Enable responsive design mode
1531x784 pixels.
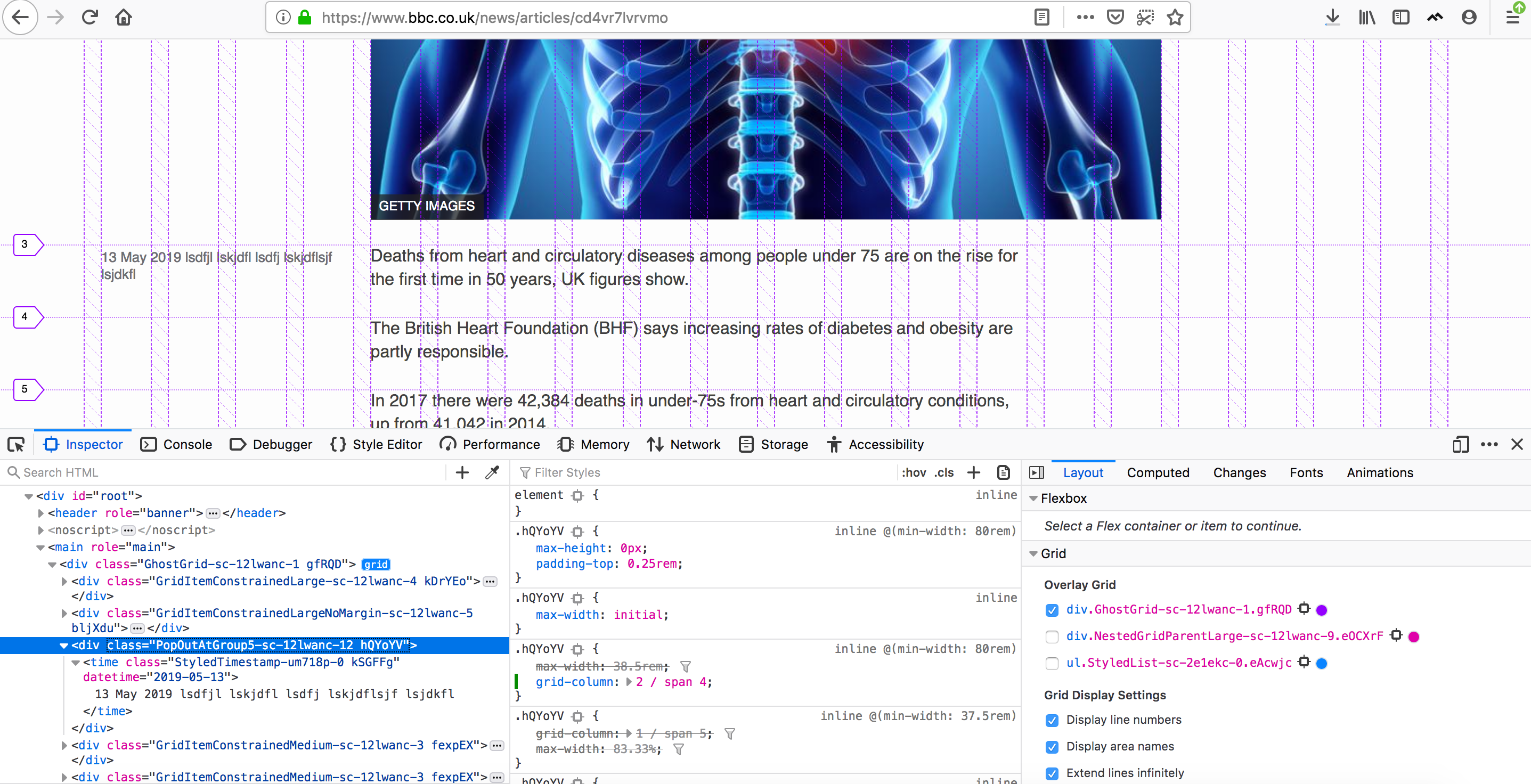[x=1461, y=444]
